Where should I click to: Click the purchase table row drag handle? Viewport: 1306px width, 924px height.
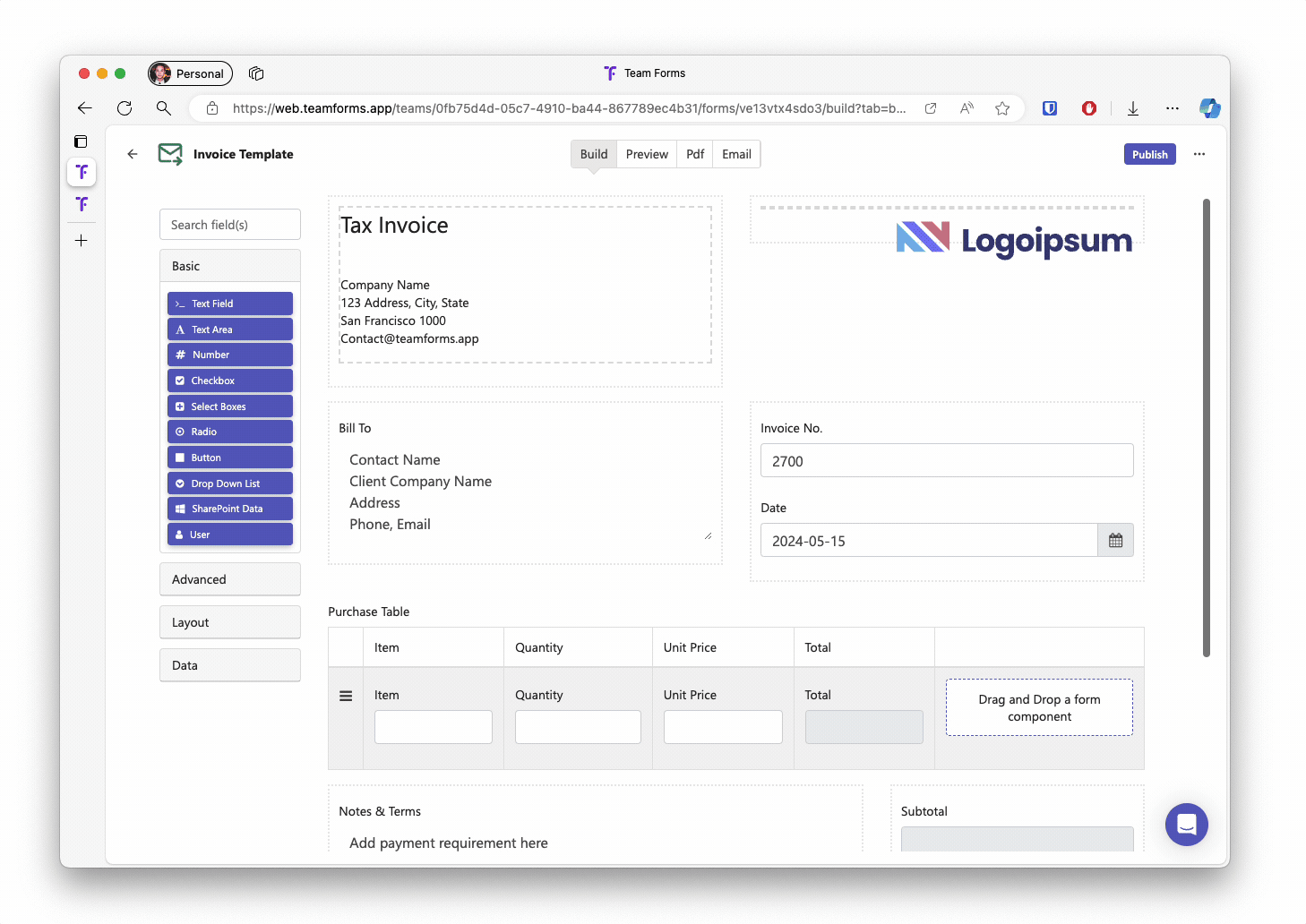click(346, 696)
